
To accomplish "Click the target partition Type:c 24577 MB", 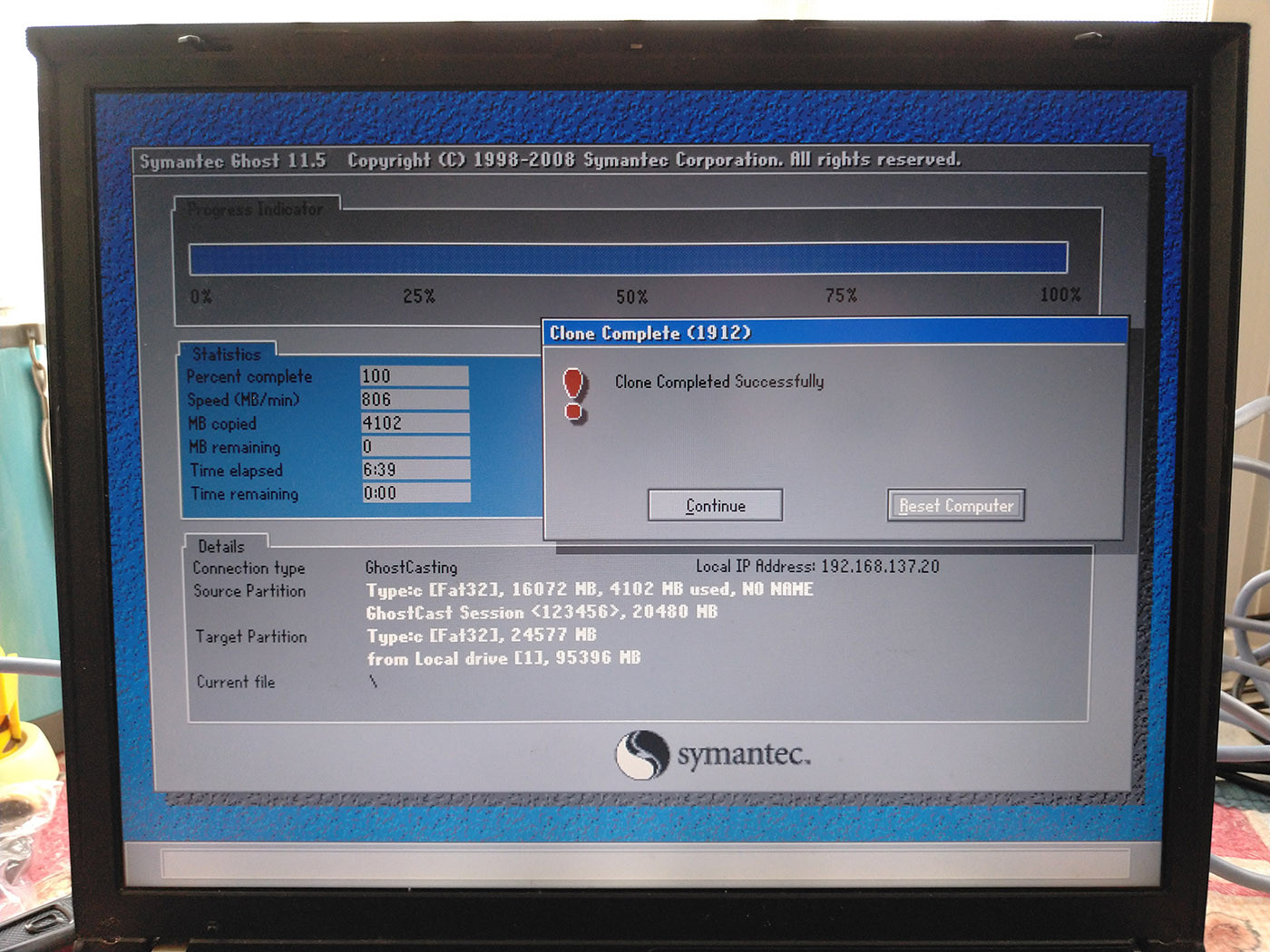I will [x=481, y=635].
